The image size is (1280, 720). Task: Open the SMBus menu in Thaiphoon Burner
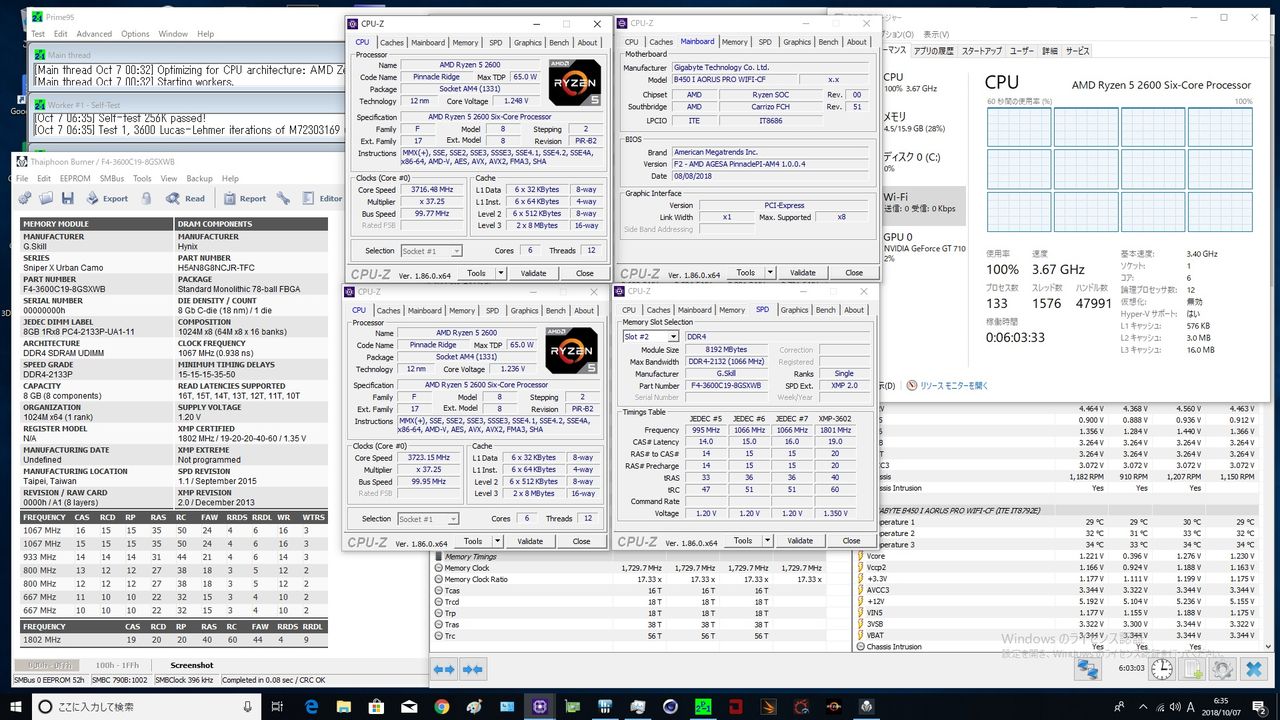(x=112, y=178)
